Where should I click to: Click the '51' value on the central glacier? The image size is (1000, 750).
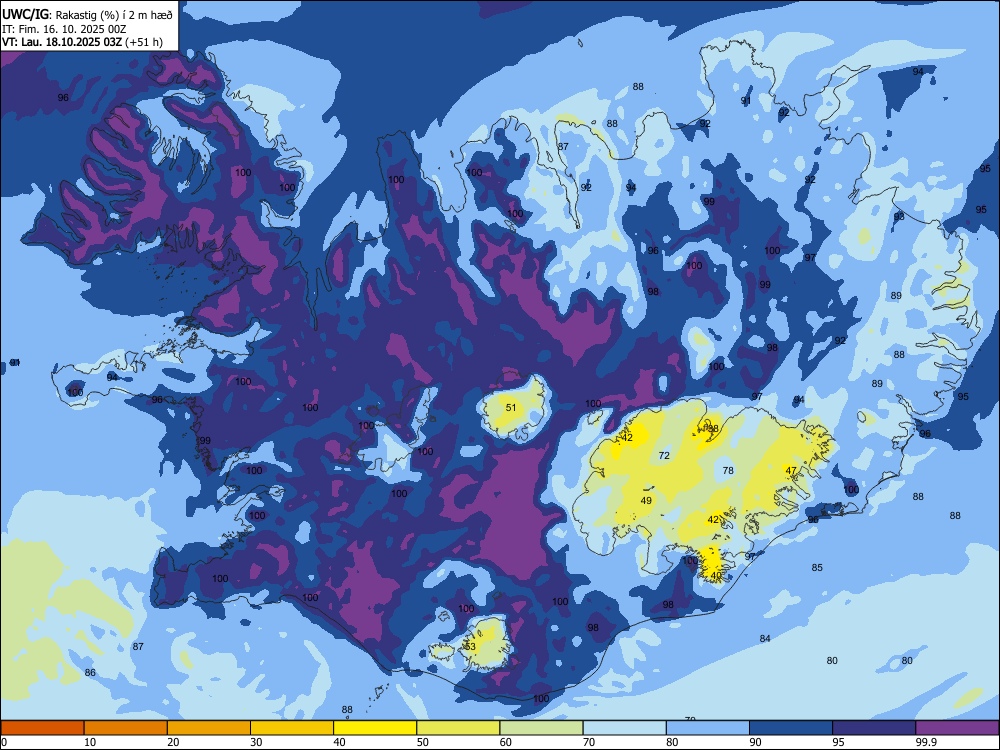[511, 408]
